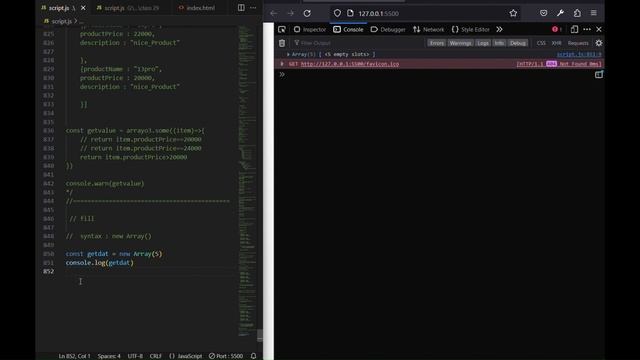Toggle the CSS filter
The width and height of the screenshot is (640, 360).
coord(541,43)
